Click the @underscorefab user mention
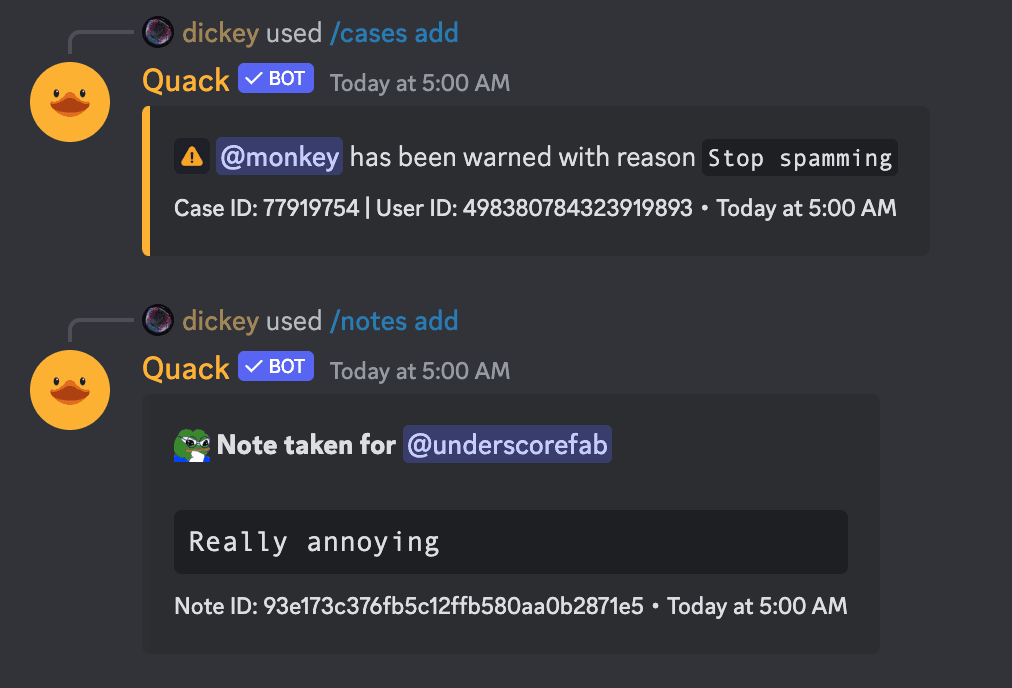The image size is (1012, 688). click(x=506, y=444)
